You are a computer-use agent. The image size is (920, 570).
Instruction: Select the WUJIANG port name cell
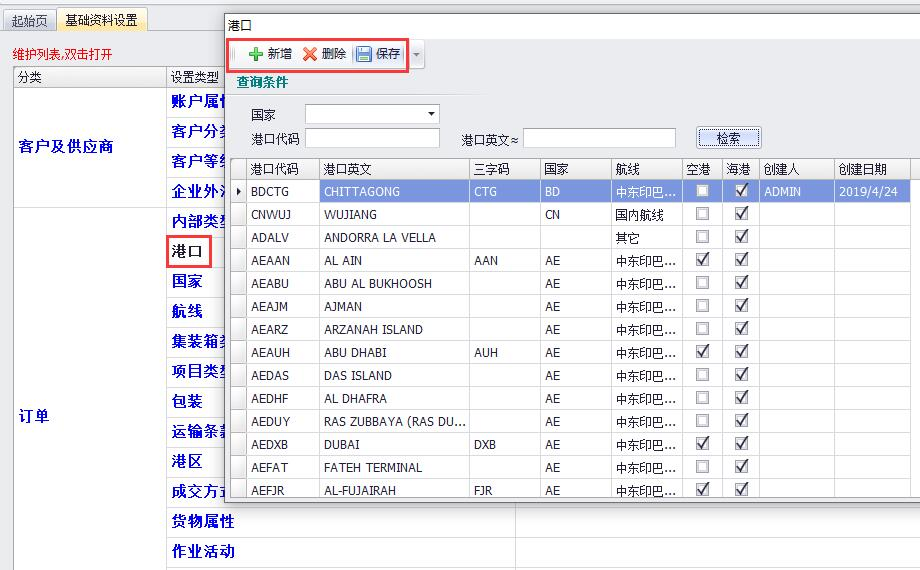[x=394, y=214]
